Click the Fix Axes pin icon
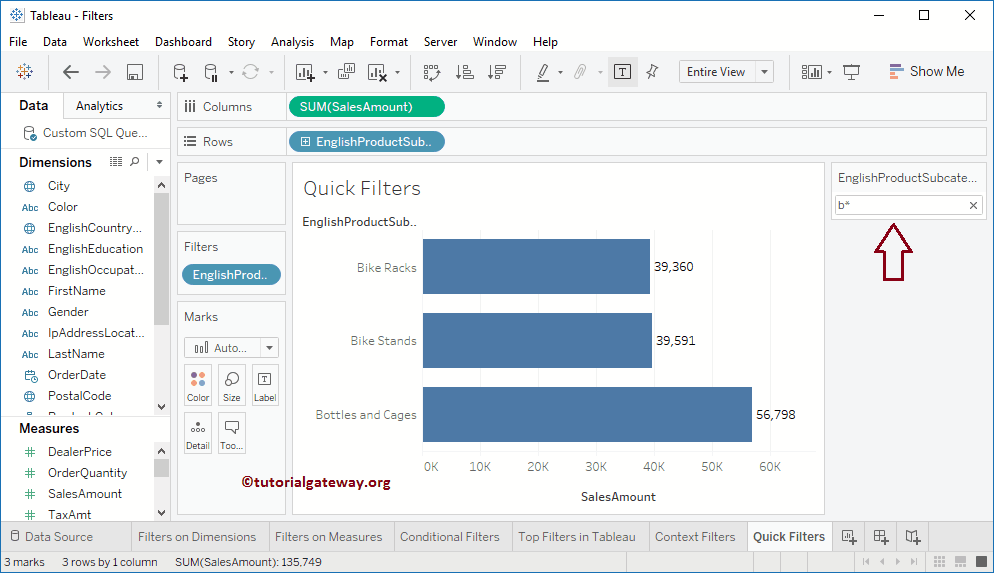Viewport: 994px width, 573px height. [x=652, y=72]
